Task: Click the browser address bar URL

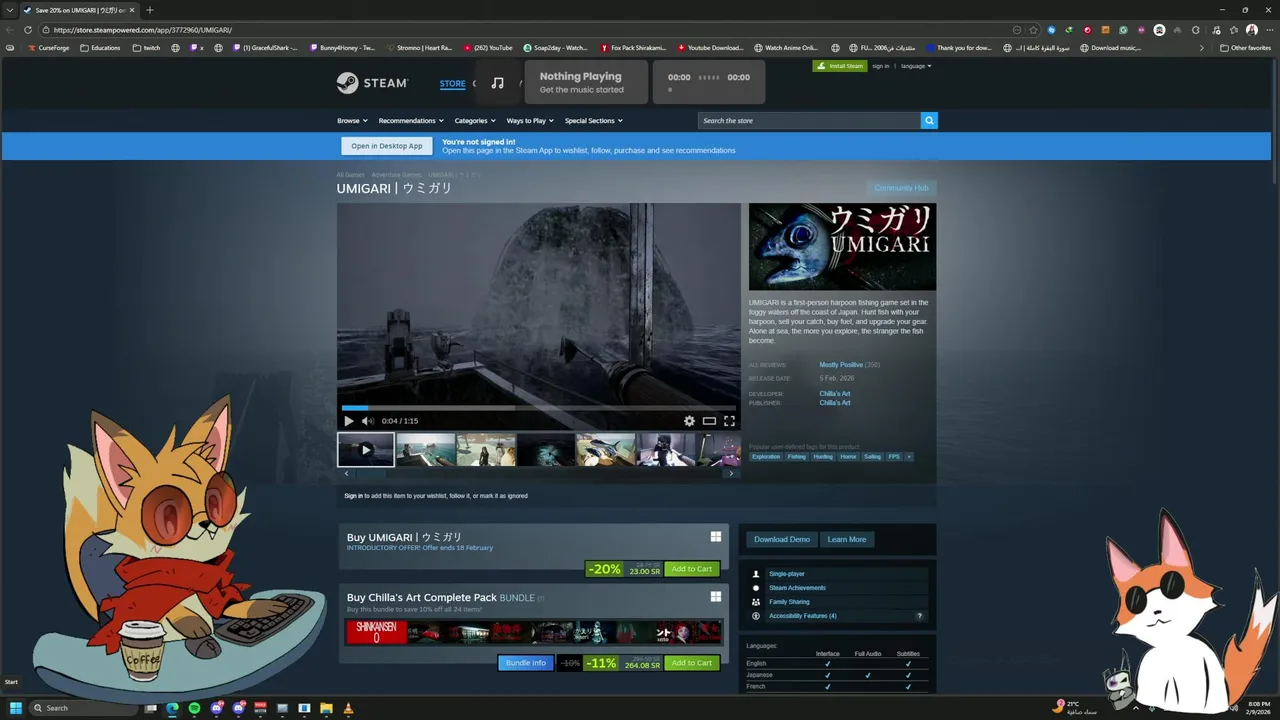Action: (x=143, y=30)
